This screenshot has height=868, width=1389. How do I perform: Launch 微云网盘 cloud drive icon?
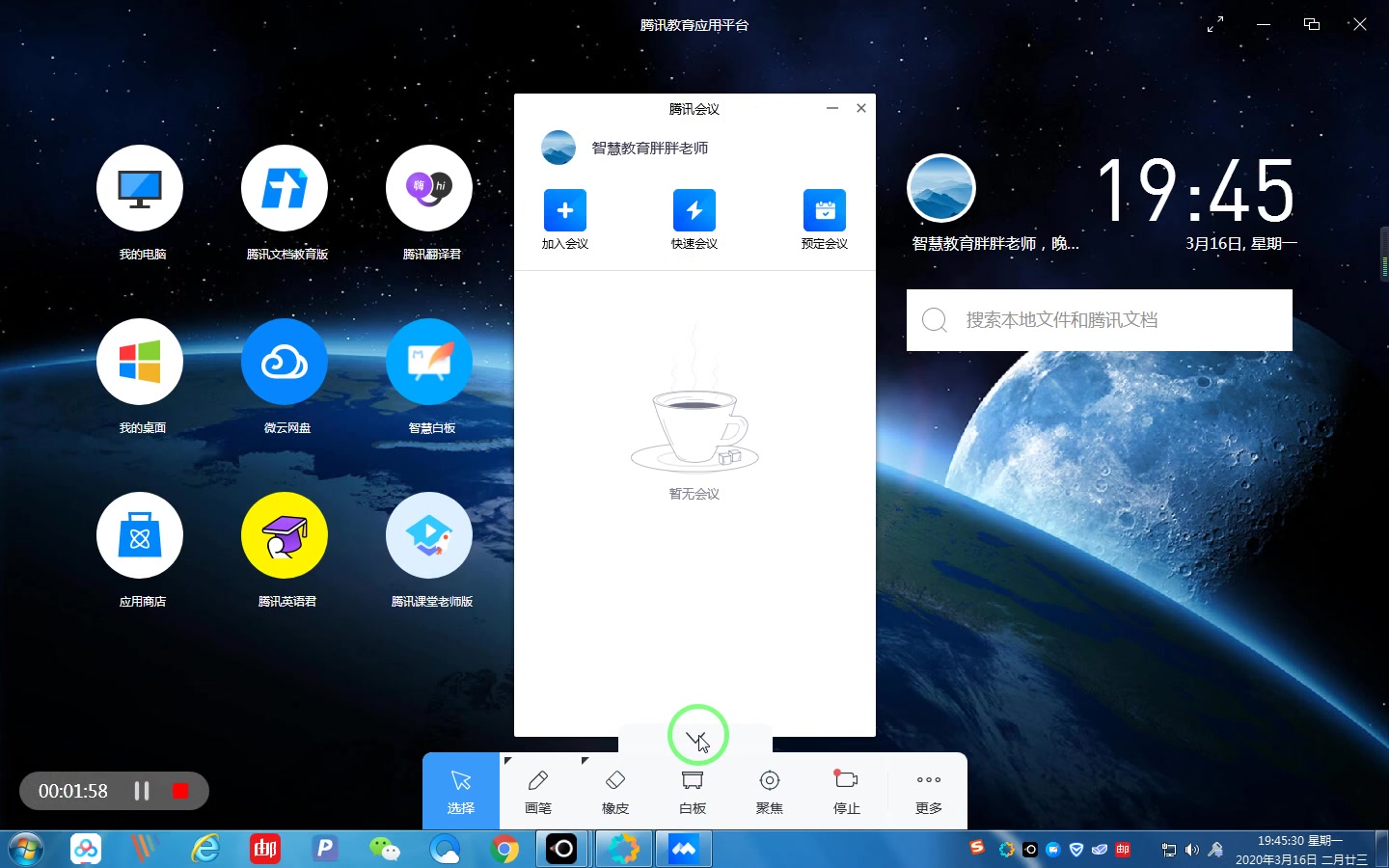pos(285,362)
